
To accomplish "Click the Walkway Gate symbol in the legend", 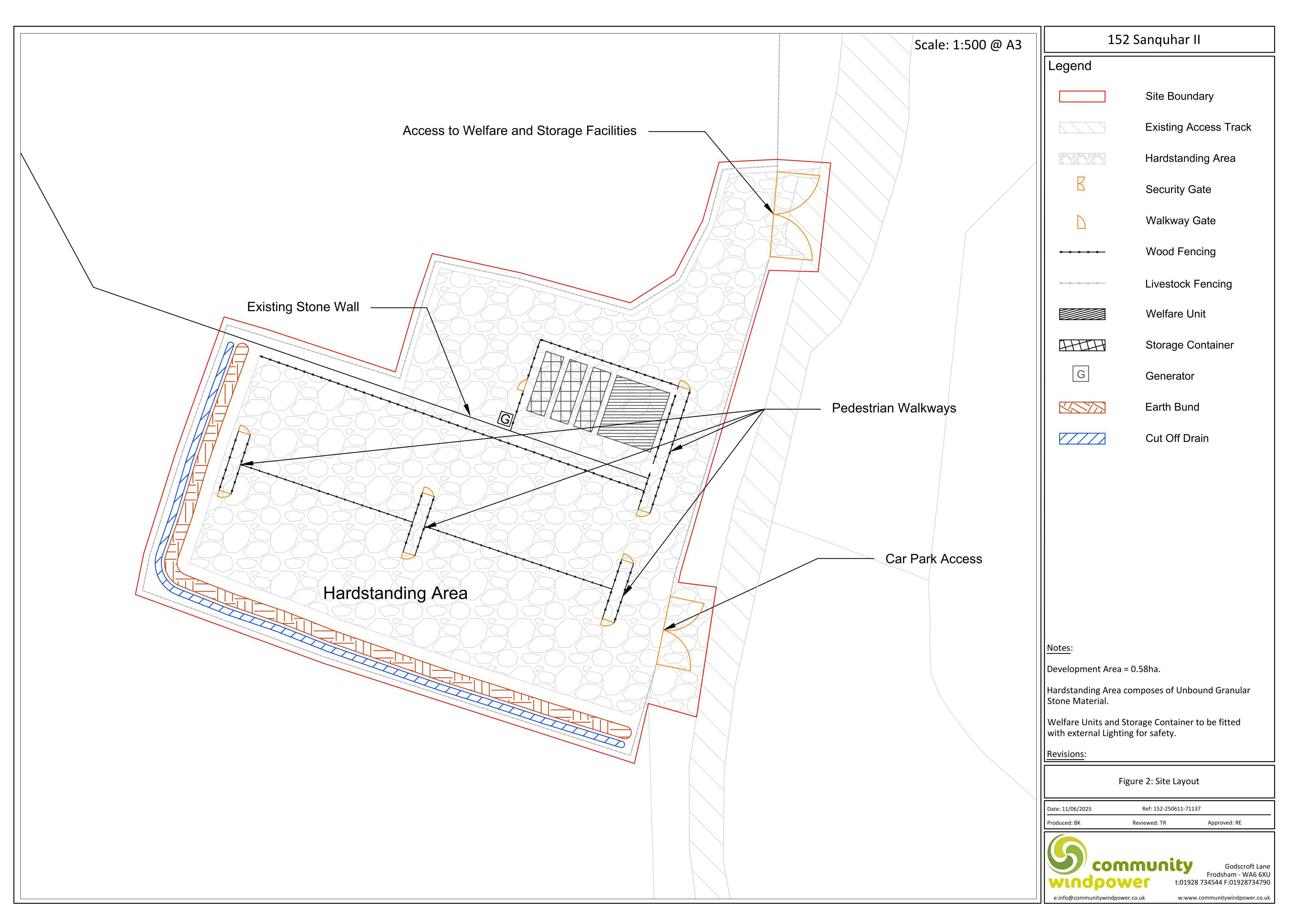I will pos(1081,222).
